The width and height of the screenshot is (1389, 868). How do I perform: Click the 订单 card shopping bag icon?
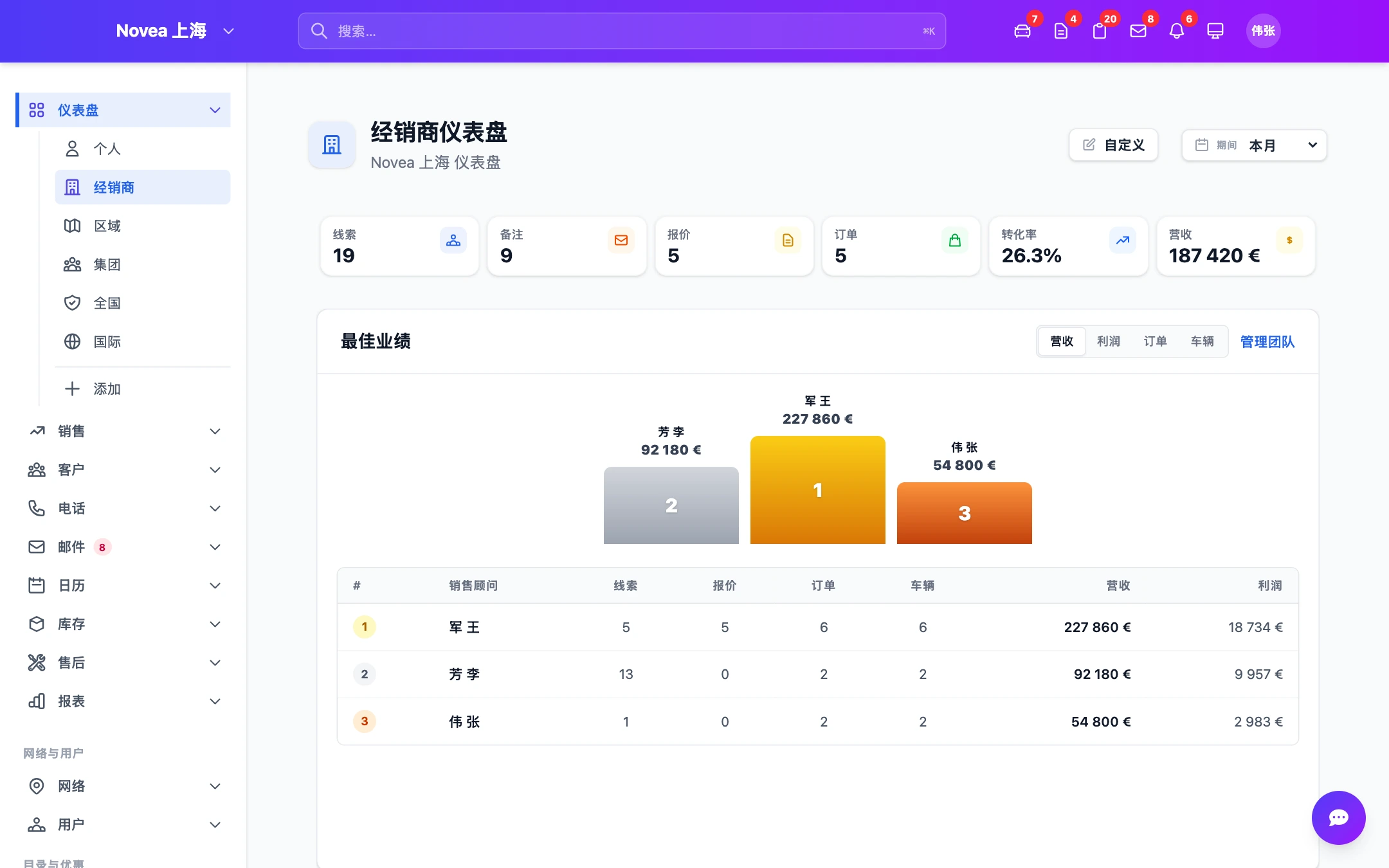[955, 240]
